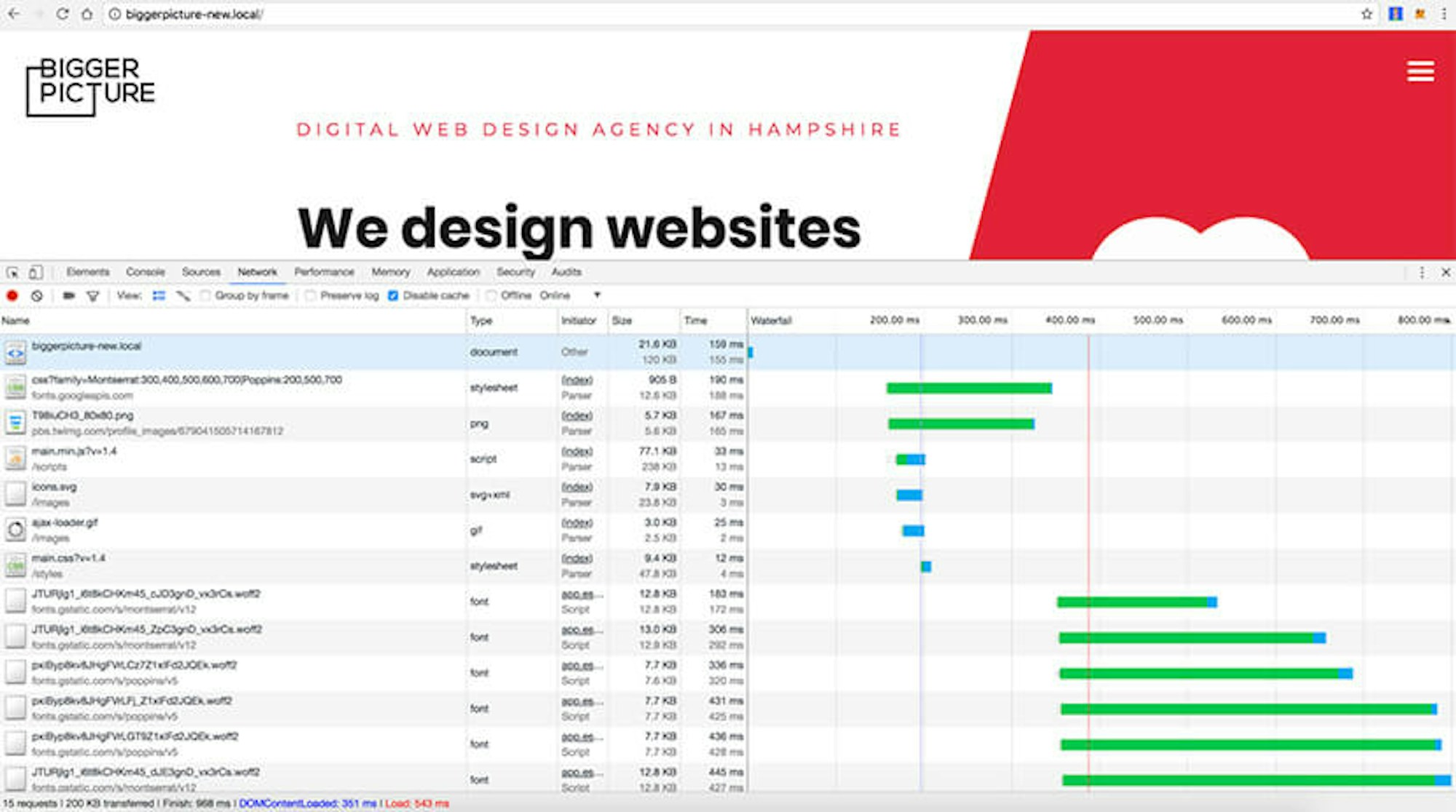The width and height of the screenshot is (1456, 812).
Task: Clear the network log
Action: pos(36,295)
